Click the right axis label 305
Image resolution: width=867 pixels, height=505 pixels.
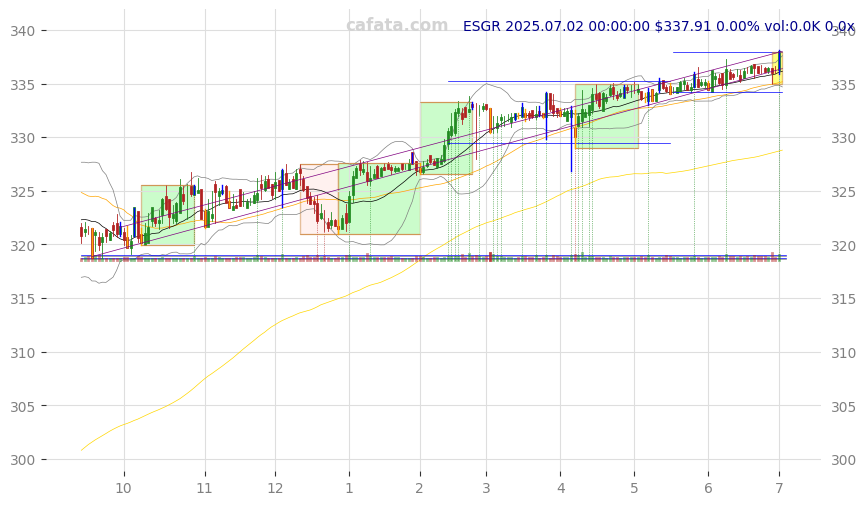click(844, 407)
